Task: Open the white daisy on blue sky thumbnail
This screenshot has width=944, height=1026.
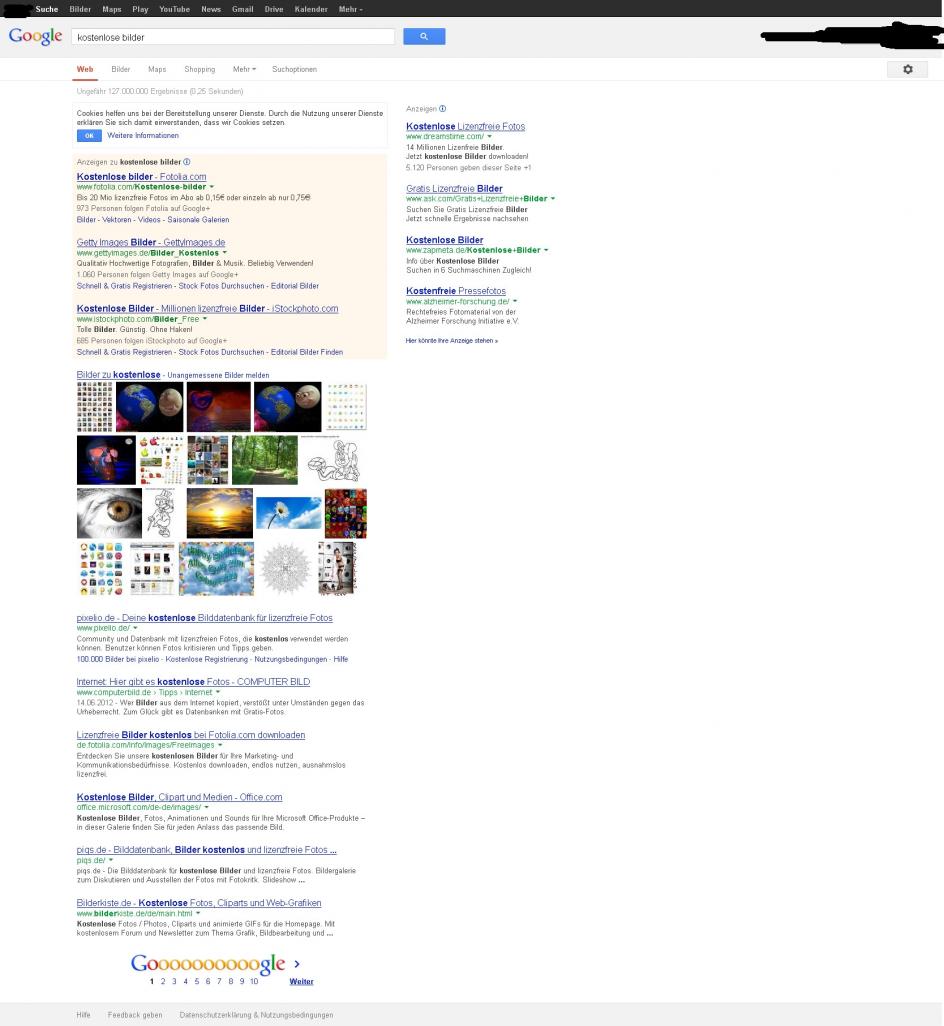Action: 288,513
